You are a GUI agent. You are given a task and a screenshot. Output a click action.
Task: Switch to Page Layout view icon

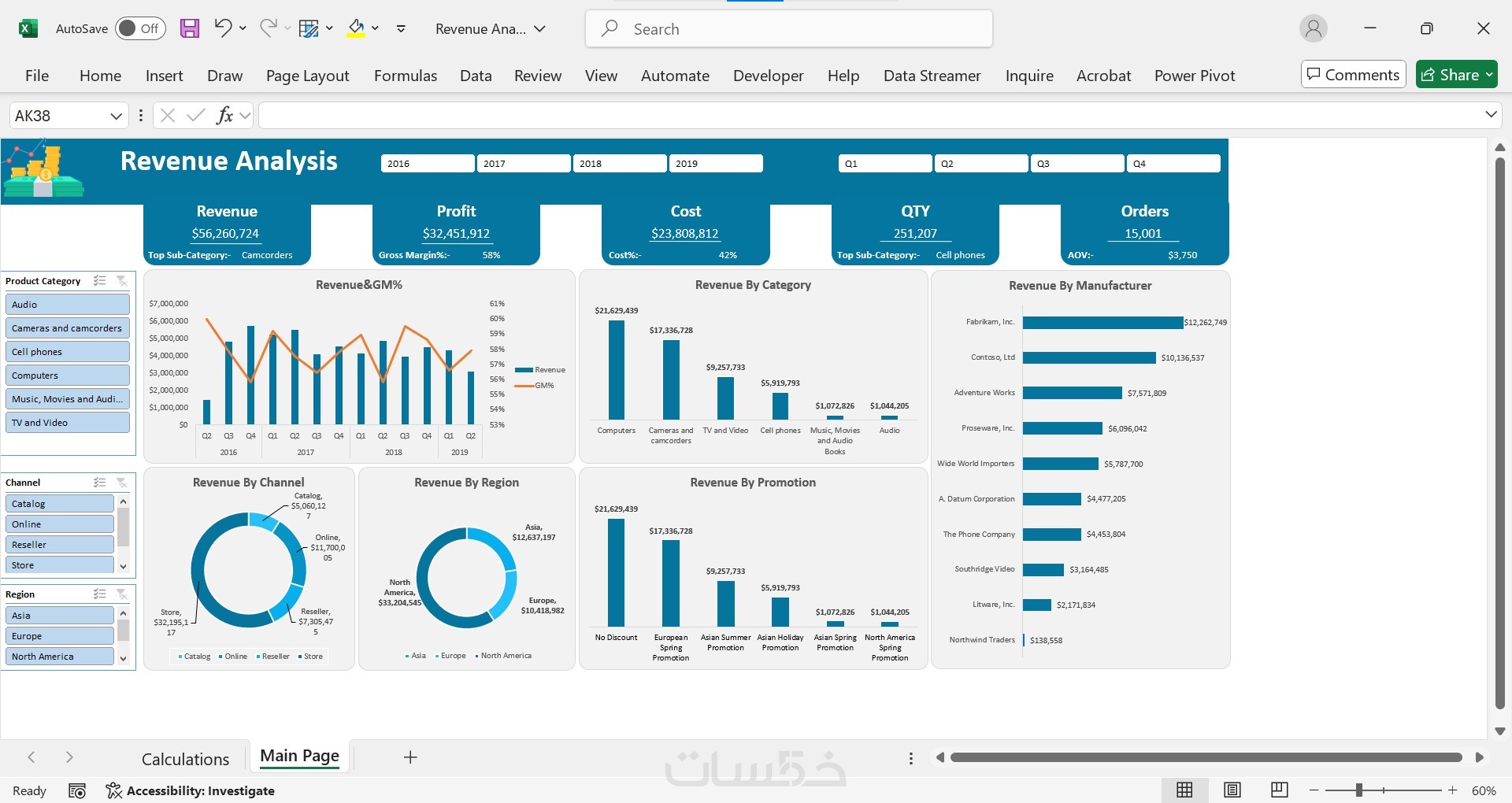pos(1232,790)
